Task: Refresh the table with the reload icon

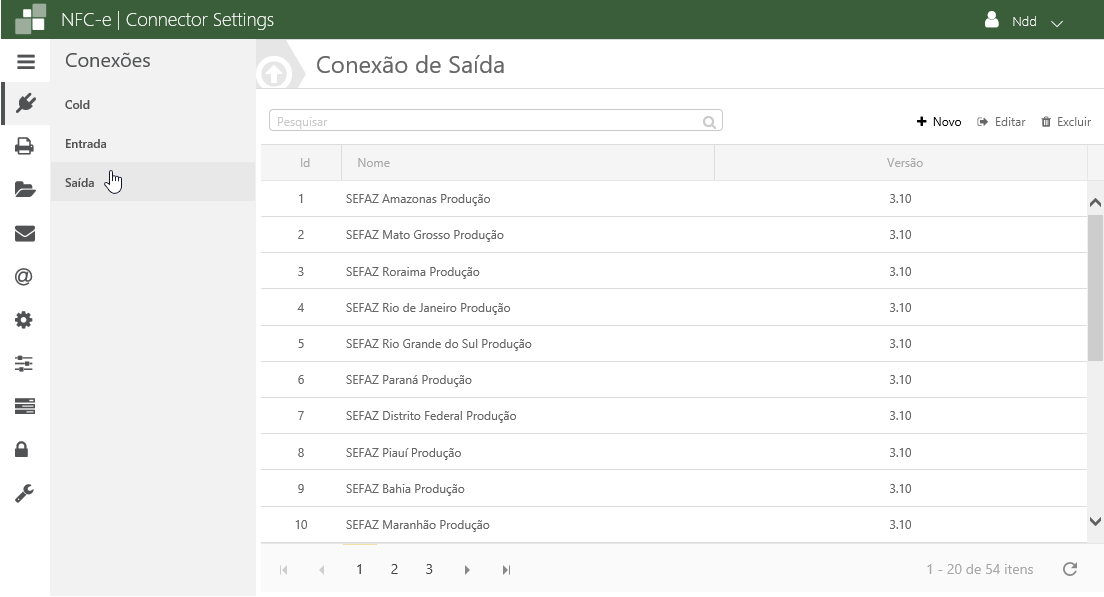Action: point(1070,569)
